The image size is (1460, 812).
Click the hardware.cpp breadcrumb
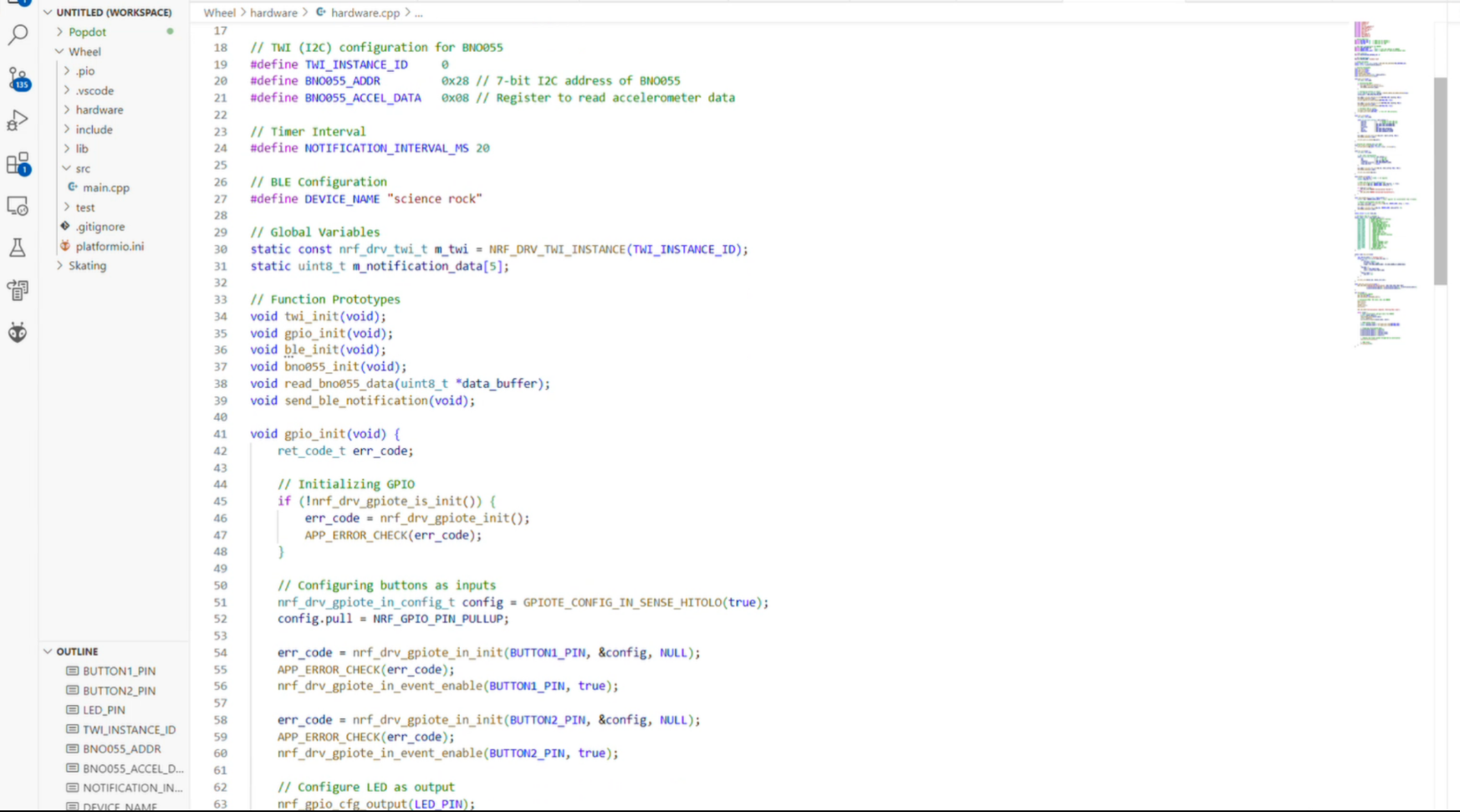tap(365, 13)
